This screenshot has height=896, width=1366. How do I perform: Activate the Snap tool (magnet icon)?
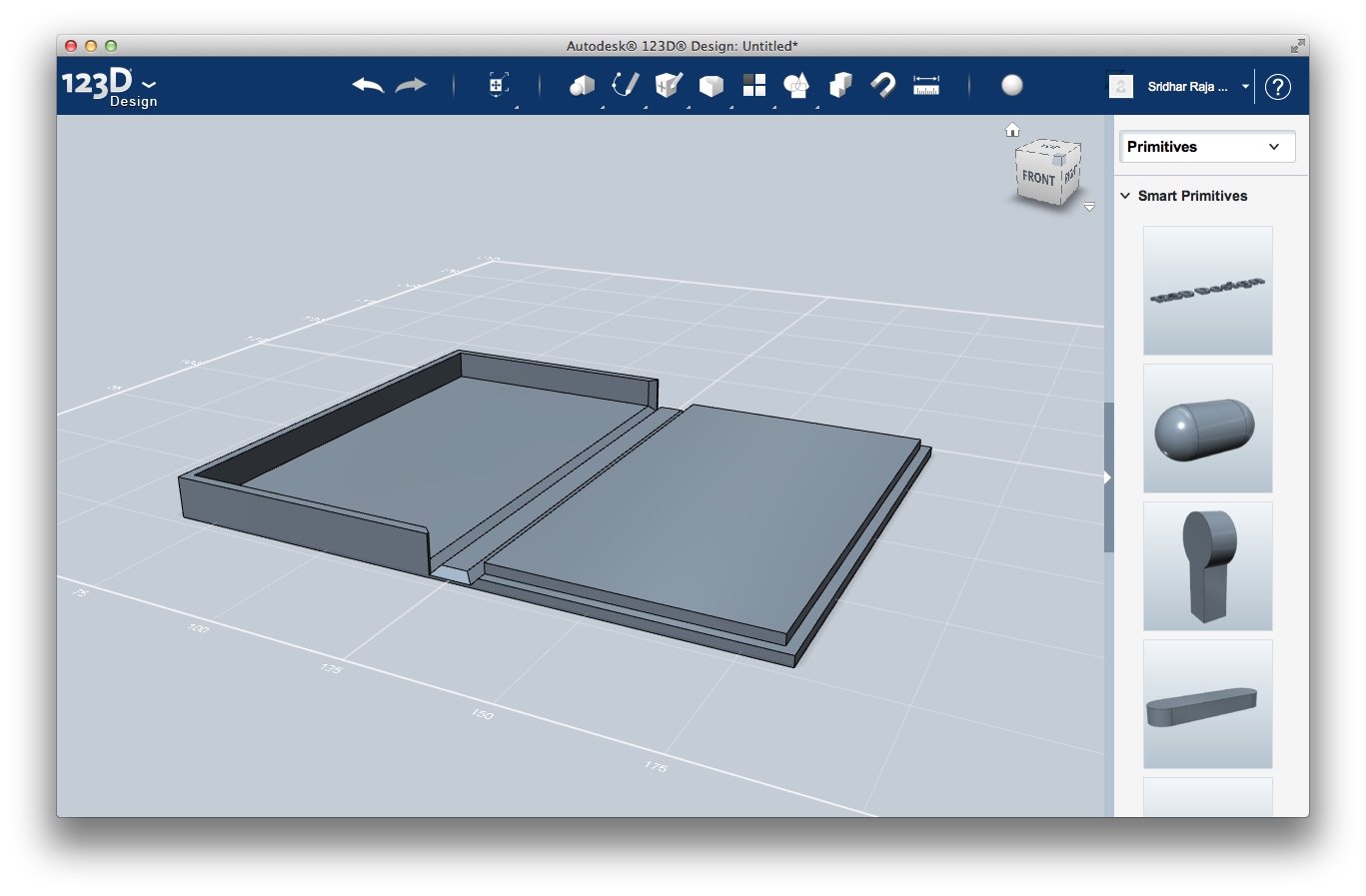point(883,86)
